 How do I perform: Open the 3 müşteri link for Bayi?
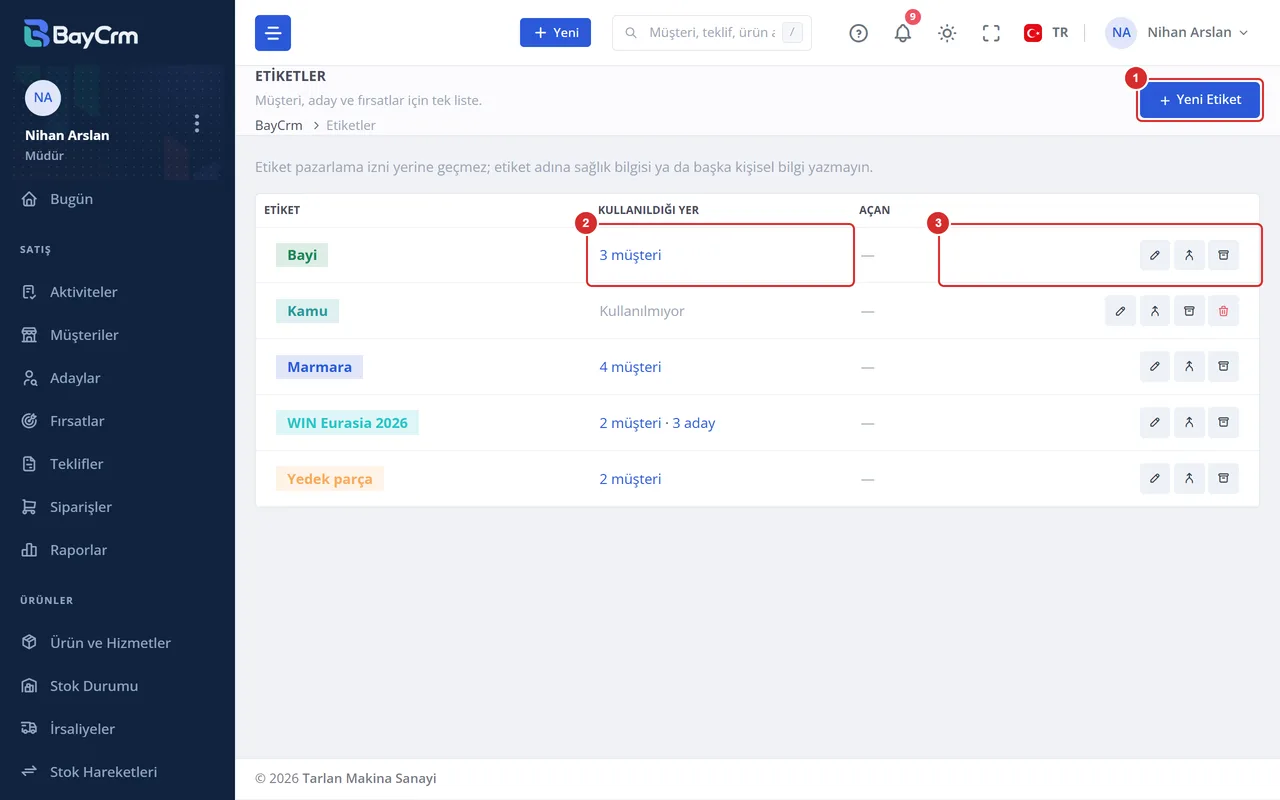coord(630,255)
